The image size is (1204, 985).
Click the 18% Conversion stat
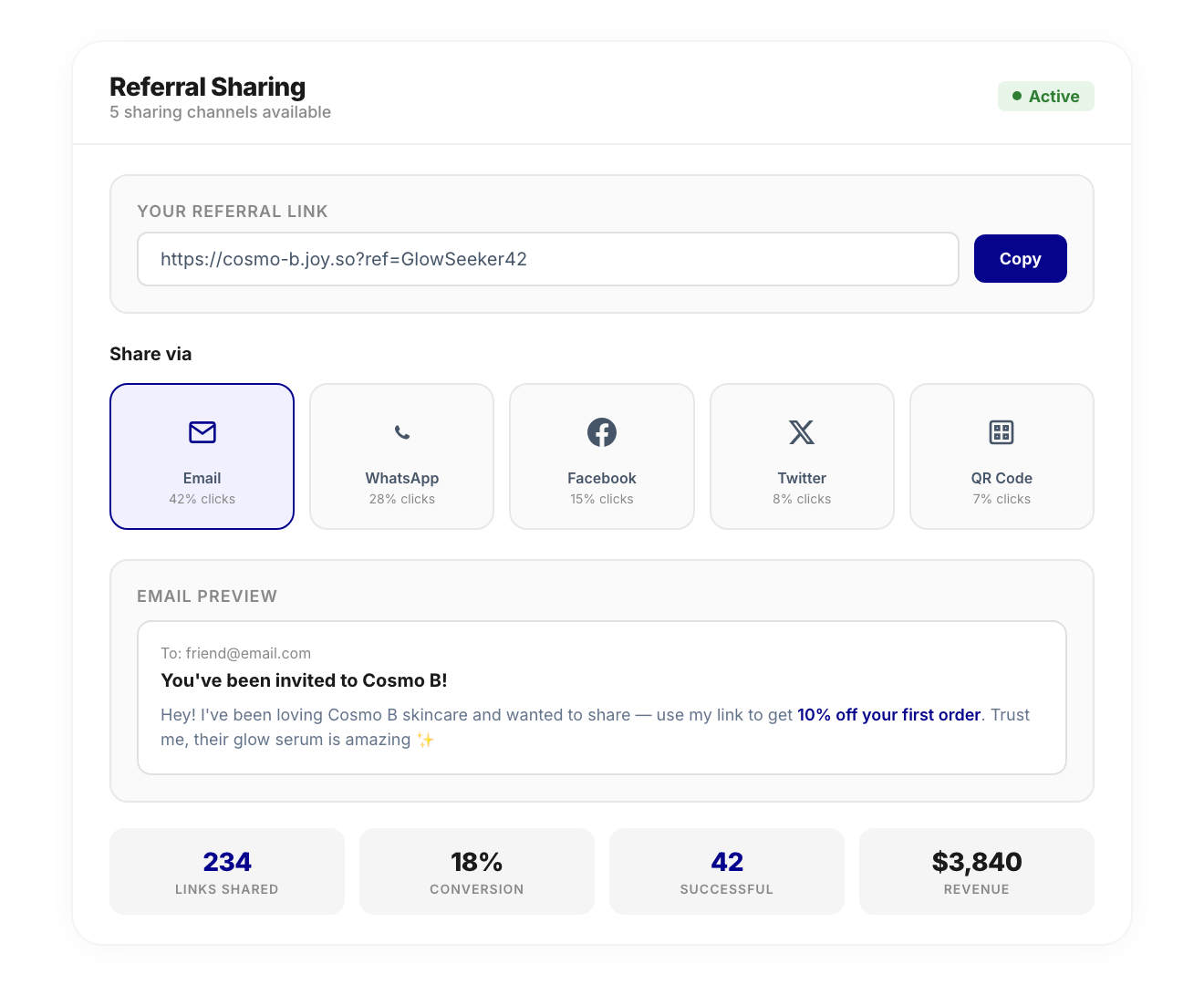pyautogui.click(x=476, y=871)
